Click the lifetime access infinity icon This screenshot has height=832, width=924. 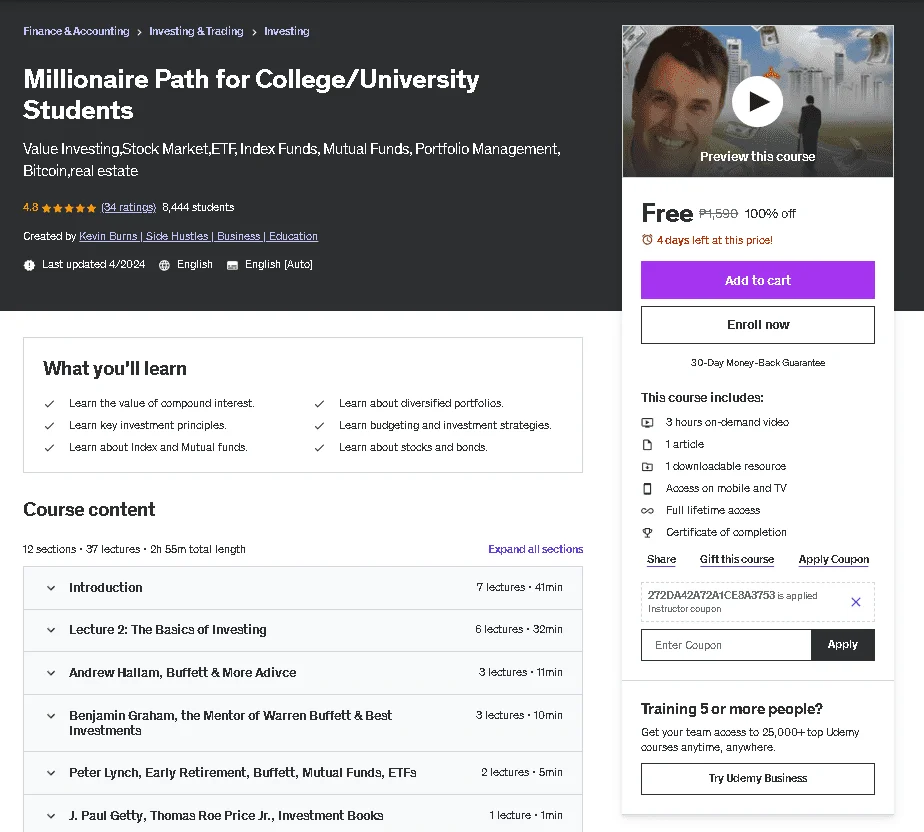point(647,511)
